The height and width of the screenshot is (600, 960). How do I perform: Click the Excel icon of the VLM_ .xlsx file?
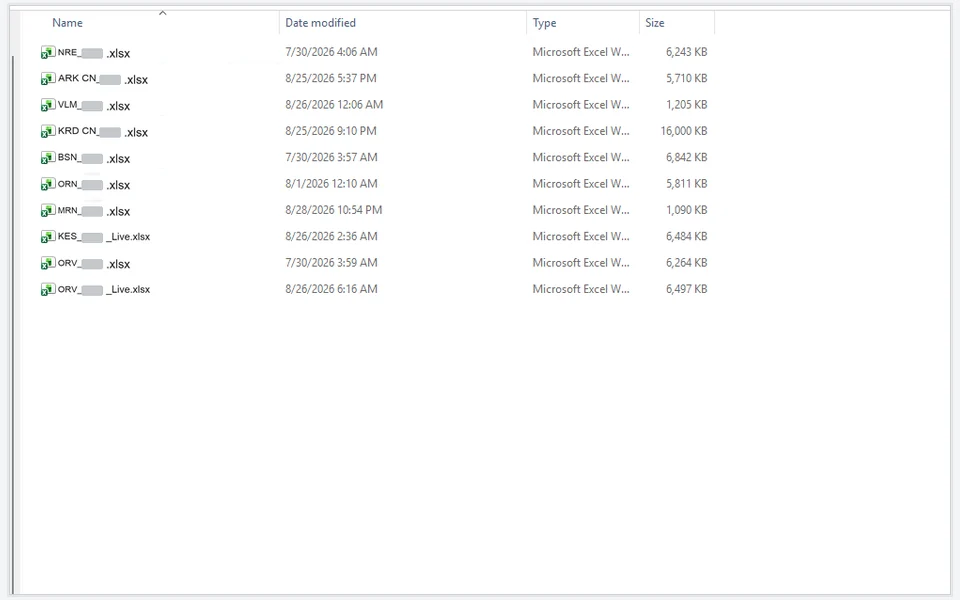click(x=48, y=105)
